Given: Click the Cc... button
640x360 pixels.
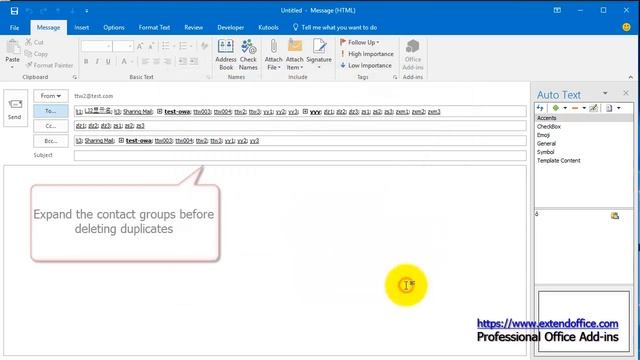Looking at the screenshot, I should tap(51, 126).
